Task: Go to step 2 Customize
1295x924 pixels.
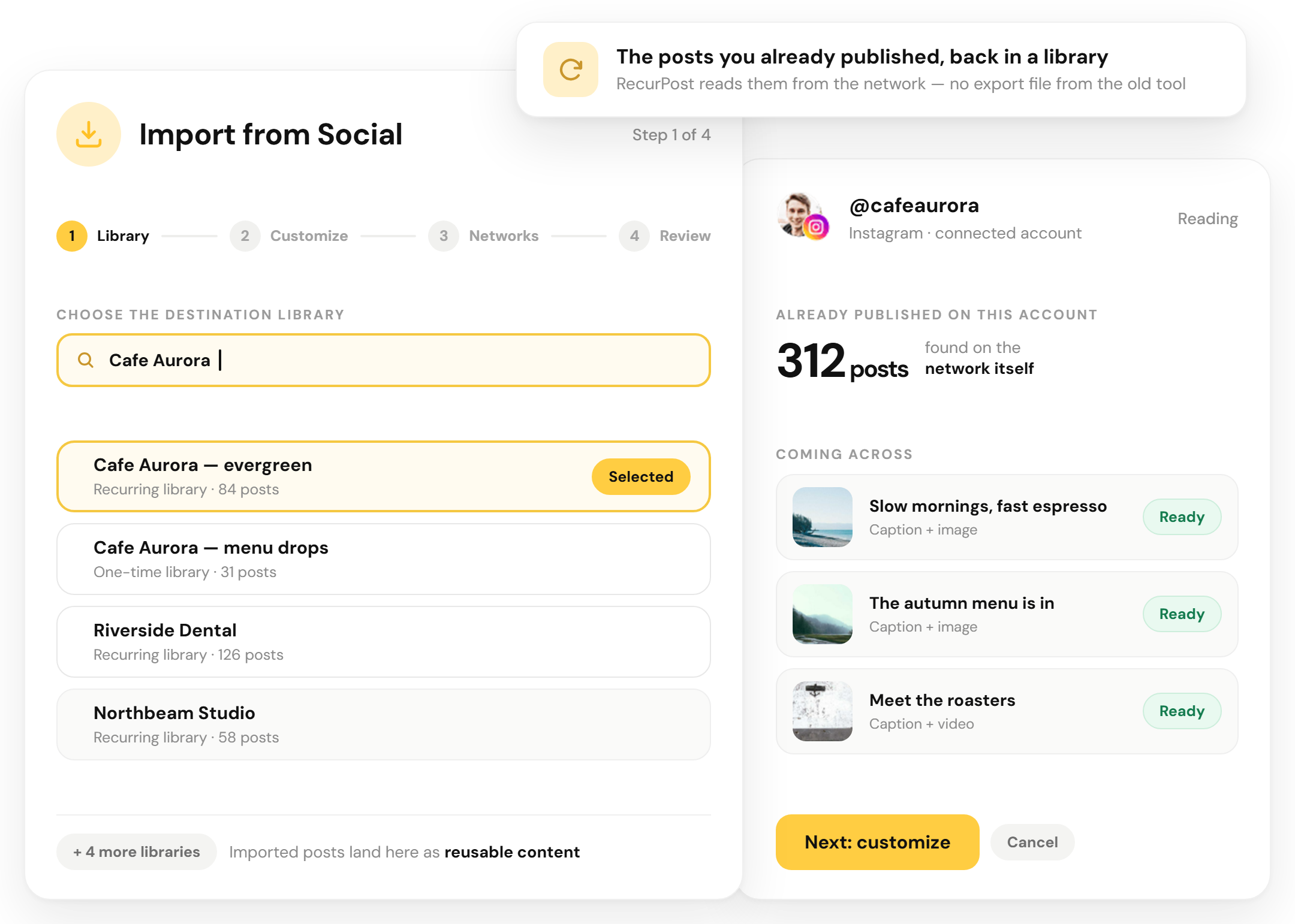Action: pos(289,236)
